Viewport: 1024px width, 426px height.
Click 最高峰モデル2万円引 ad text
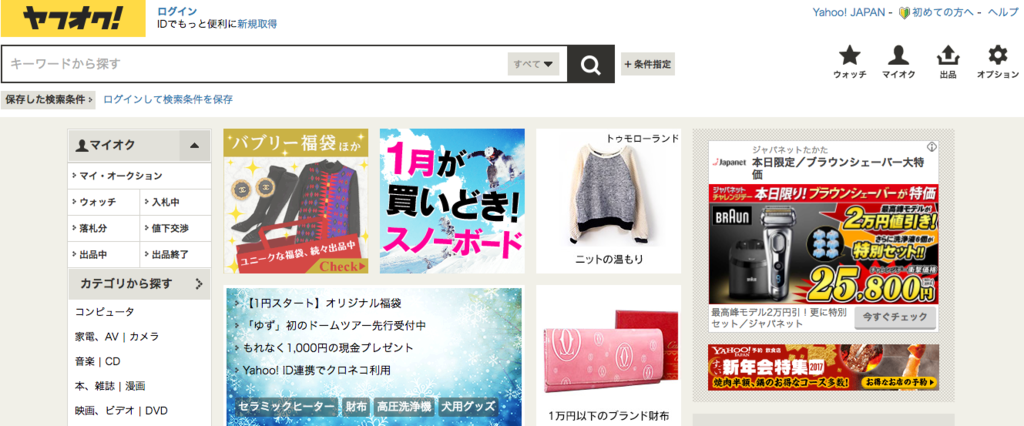(x=778, y=317)
